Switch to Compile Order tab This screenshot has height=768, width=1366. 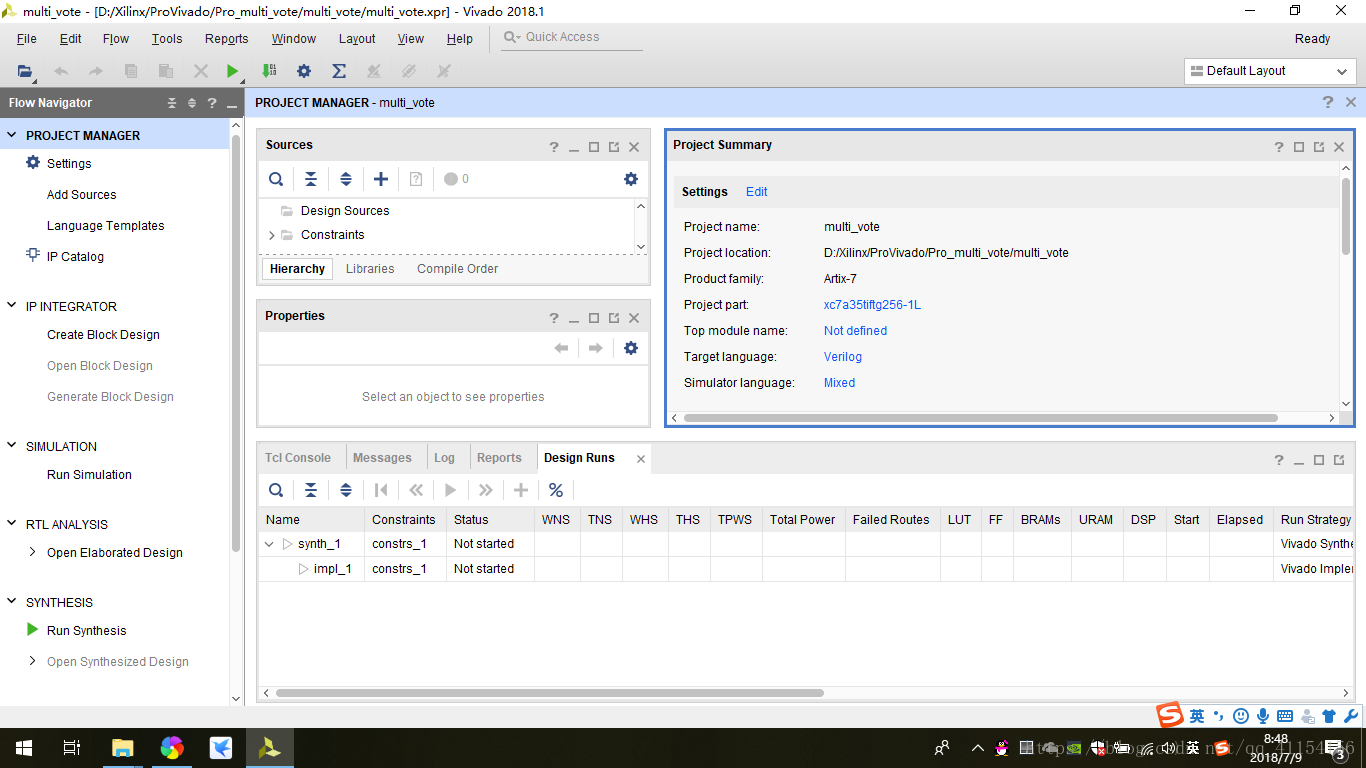[x=458, y=269]
